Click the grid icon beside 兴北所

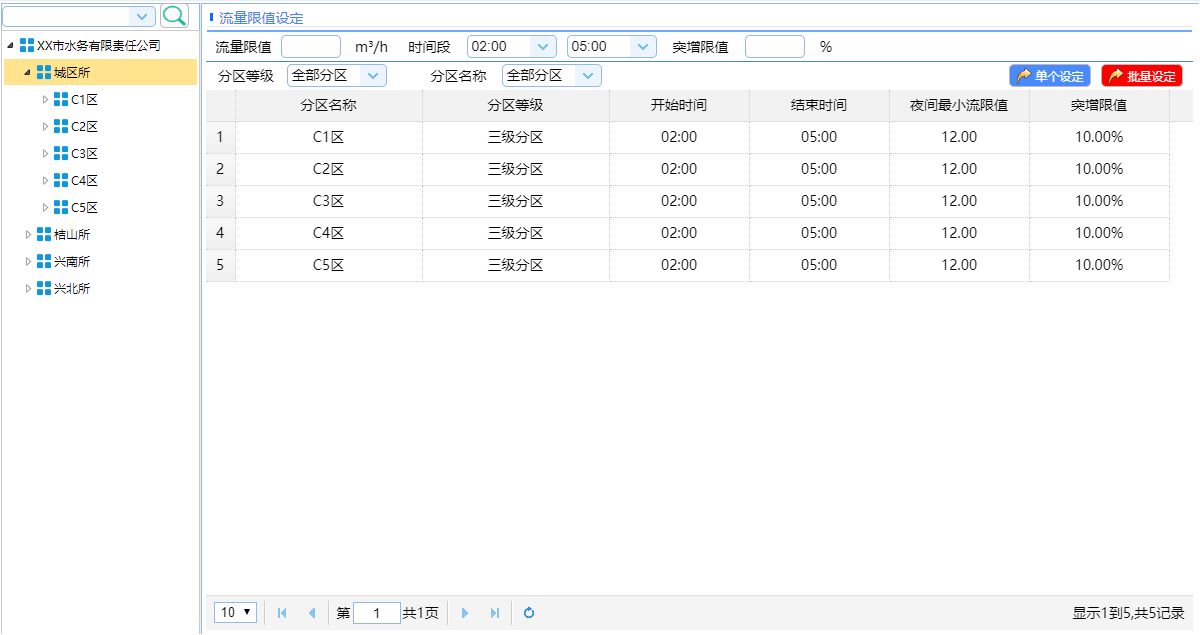44,288
